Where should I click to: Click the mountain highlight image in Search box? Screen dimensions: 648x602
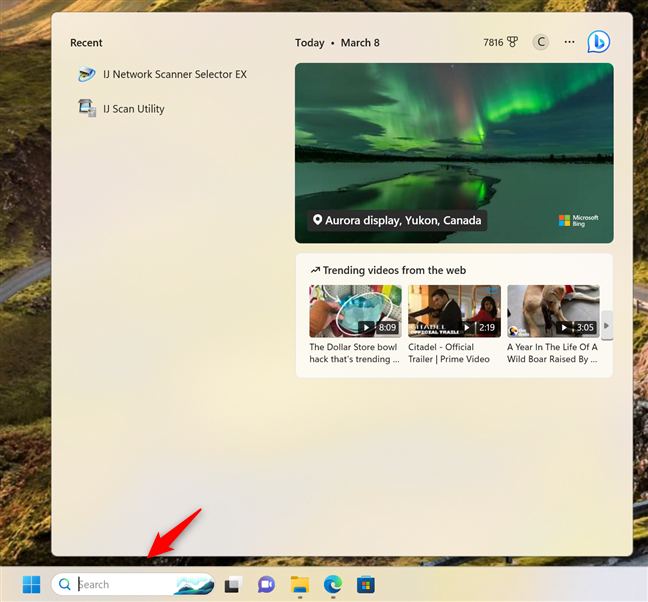coord(194,584)
